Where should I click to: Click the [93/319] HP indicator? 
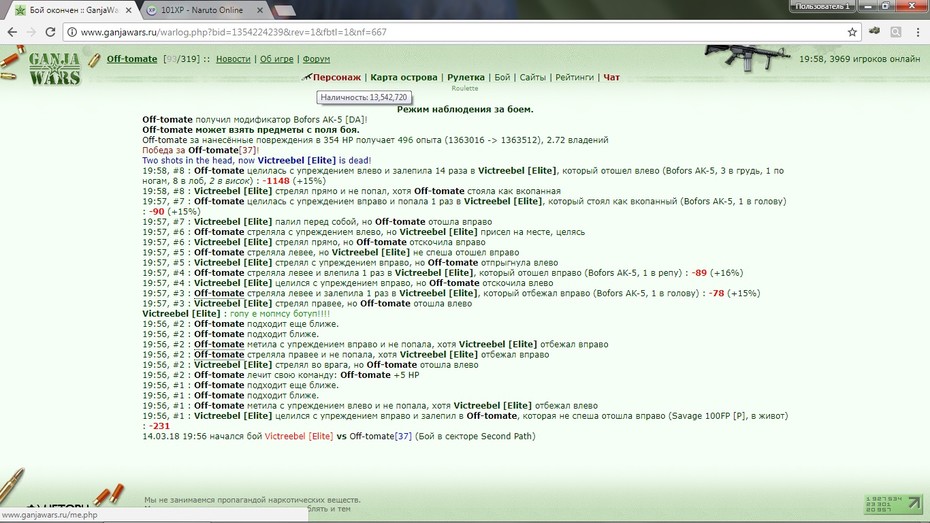[181, 59]
